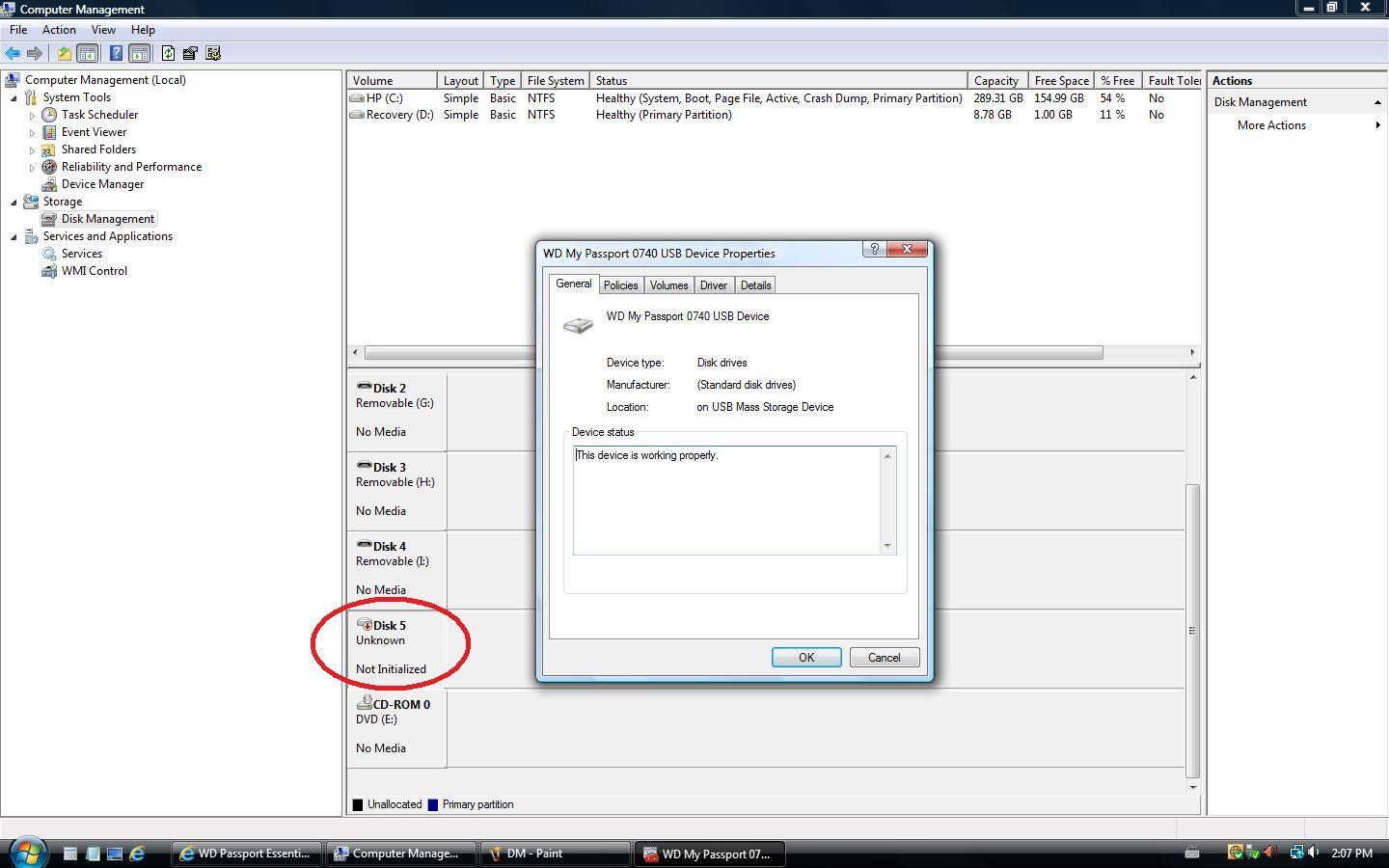Open the Help menu
This screenshot has width=1389, height=868.
(x=143, y=30)
